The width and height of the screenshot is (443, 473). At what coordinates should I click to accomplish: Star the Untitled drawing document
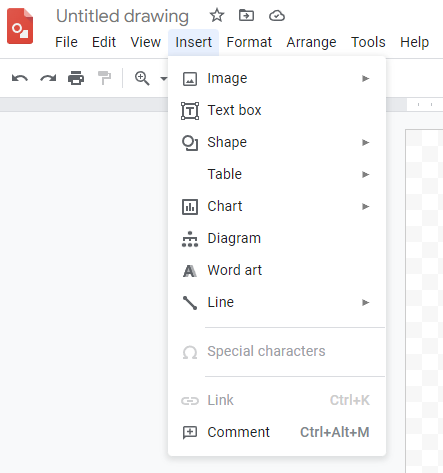click(x=217, y=16)
